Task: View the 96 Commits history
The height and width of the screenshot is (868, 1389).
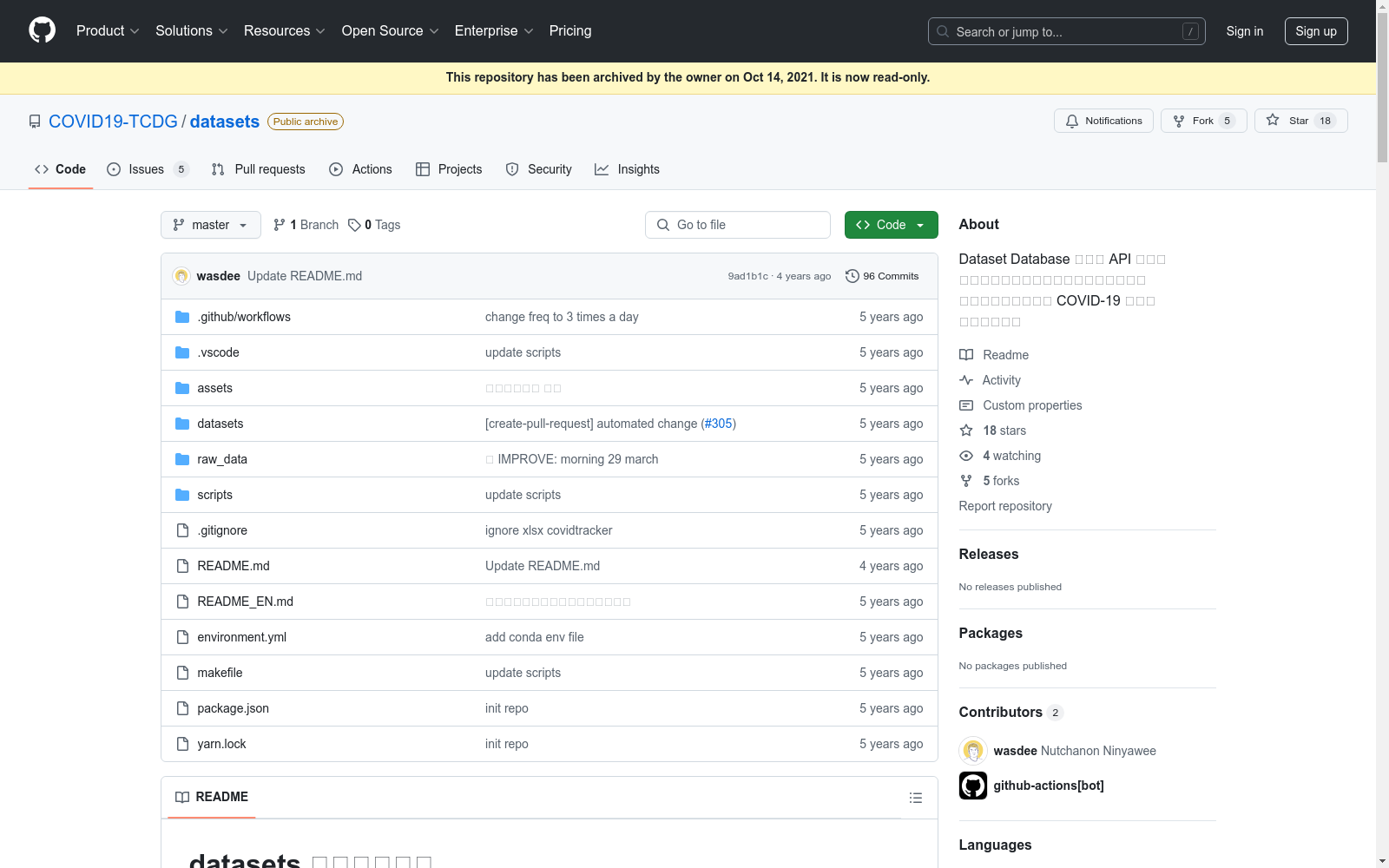Action: (x=882, y=276)
